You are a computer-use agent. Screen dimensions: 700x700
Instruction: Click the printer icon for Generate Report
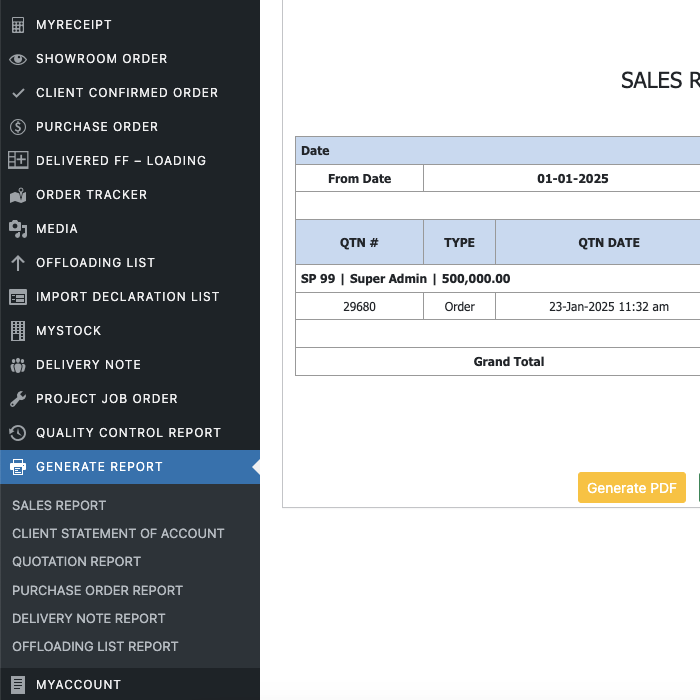[x=18, y=467]
